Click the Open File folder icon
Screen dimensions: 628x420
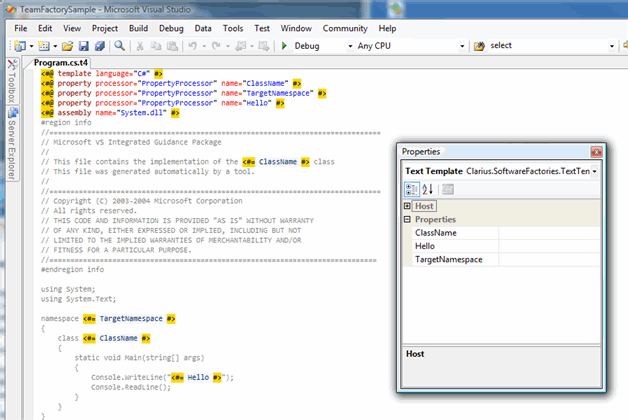67,46
